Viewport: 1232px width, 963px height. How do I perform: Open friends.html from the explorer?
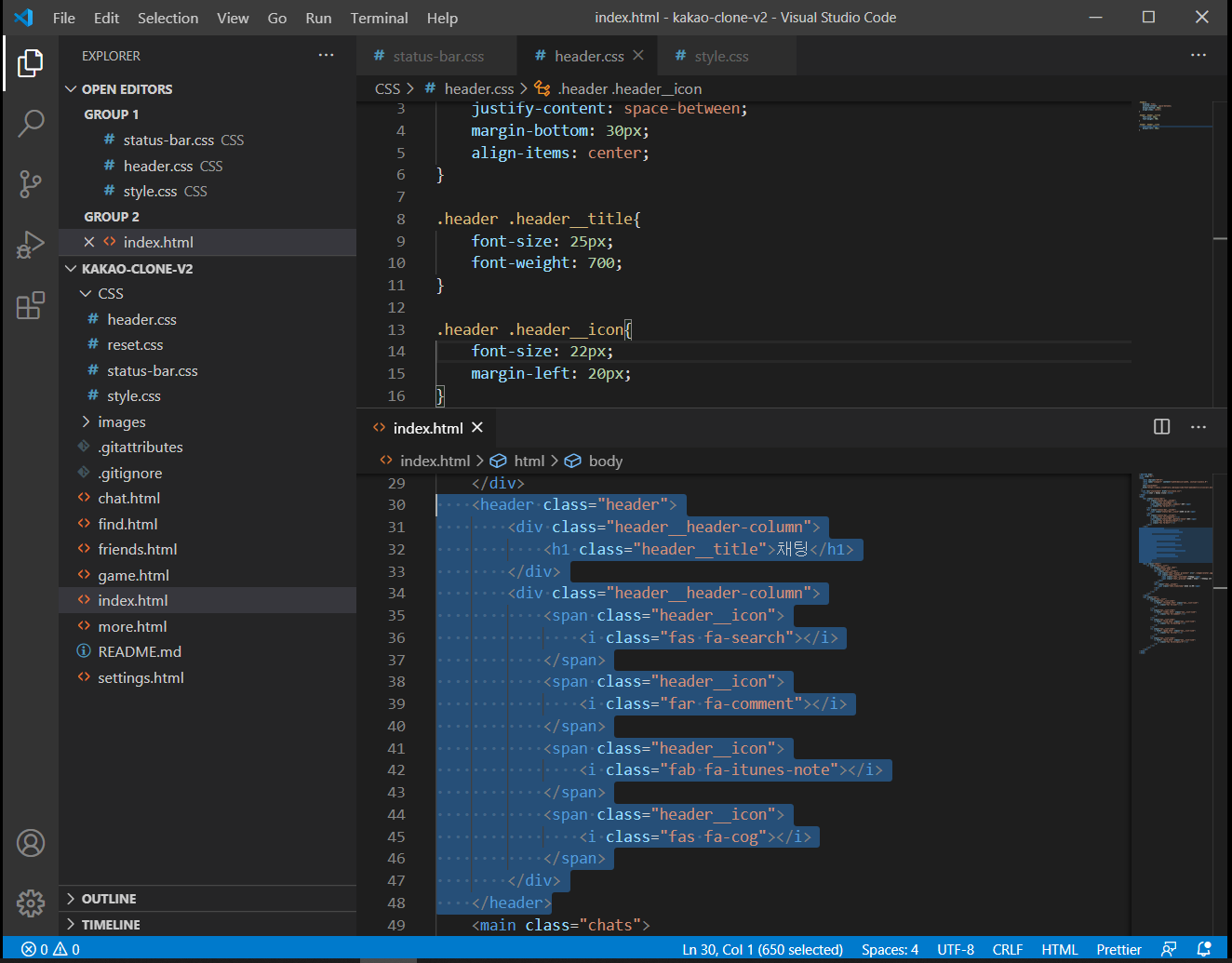[x=137, y=550]
